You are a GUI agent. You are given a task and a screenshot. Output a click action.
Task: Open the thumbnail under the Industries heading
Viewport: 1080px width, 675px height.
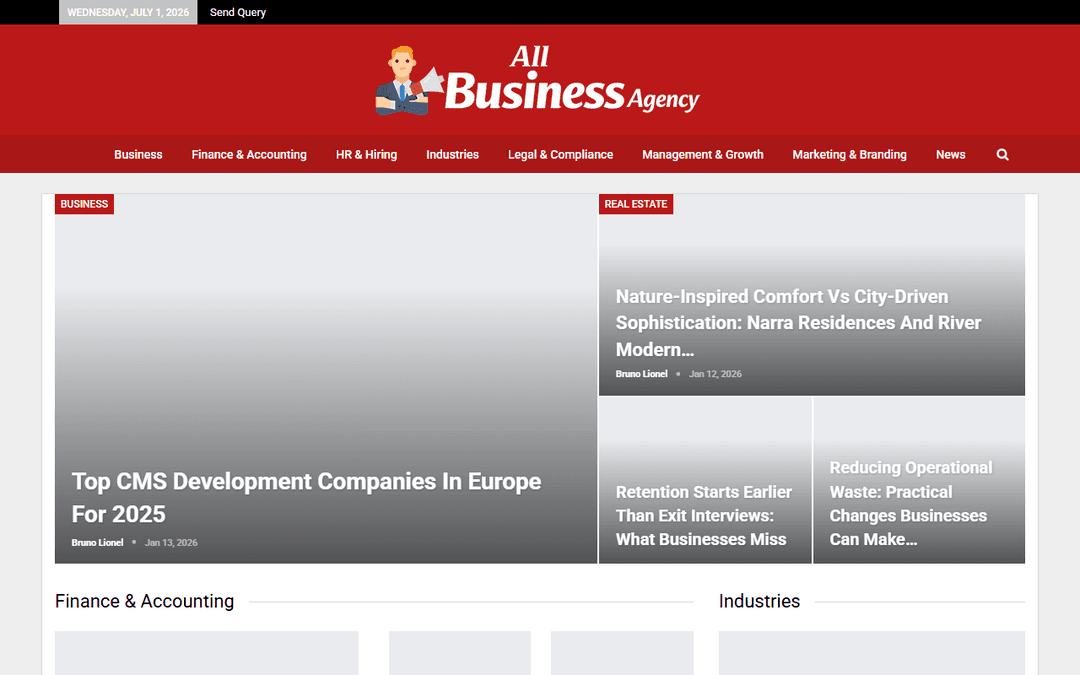(x=872, y=653)
